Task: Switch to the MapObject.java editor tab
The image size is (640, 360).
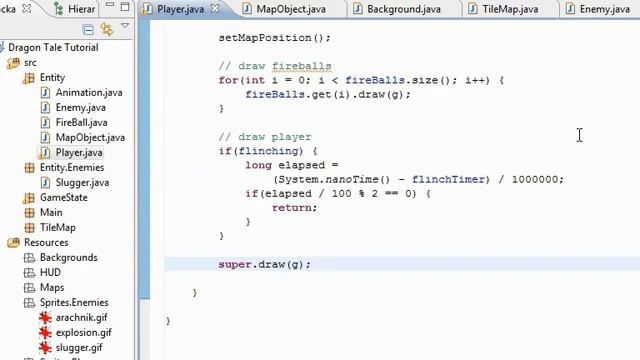Action: coord(291,9)
